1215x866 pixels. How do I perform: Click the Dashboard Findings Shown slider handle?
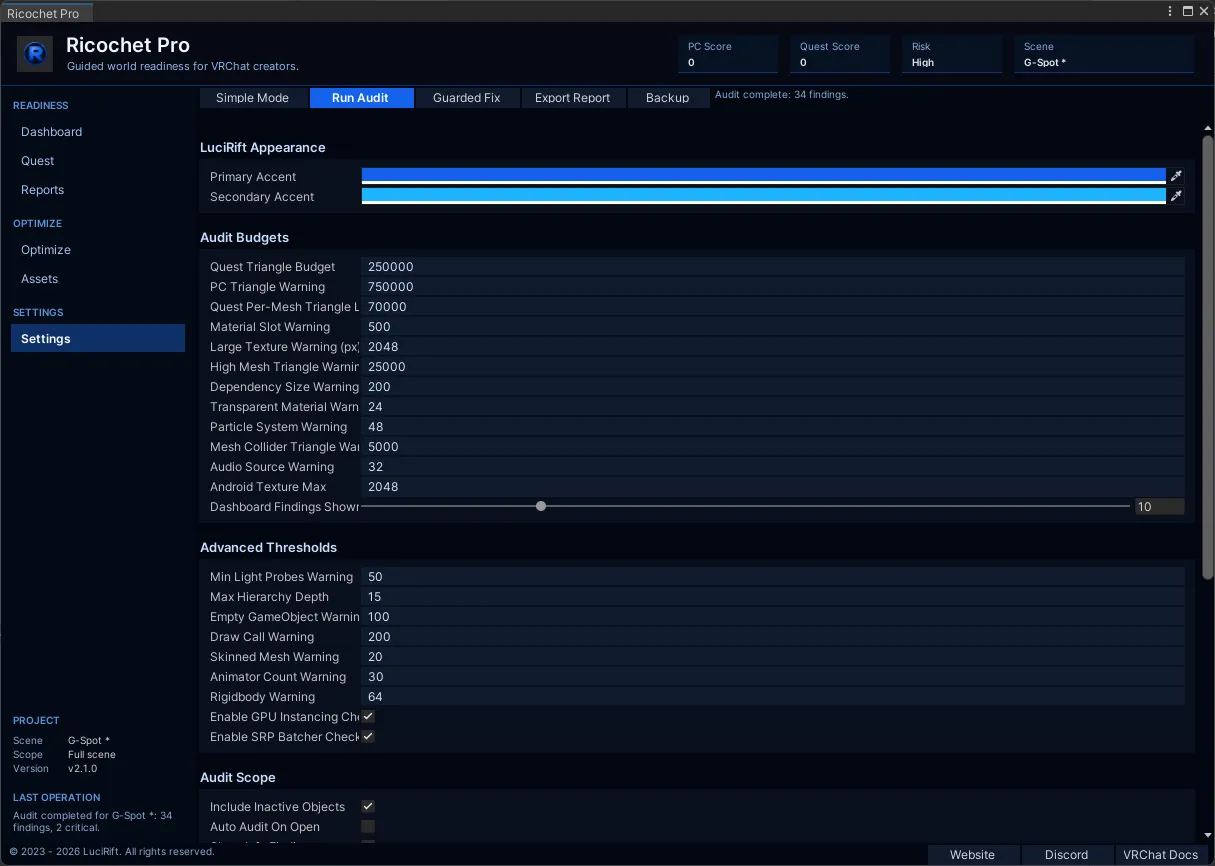tap(541, 506)
